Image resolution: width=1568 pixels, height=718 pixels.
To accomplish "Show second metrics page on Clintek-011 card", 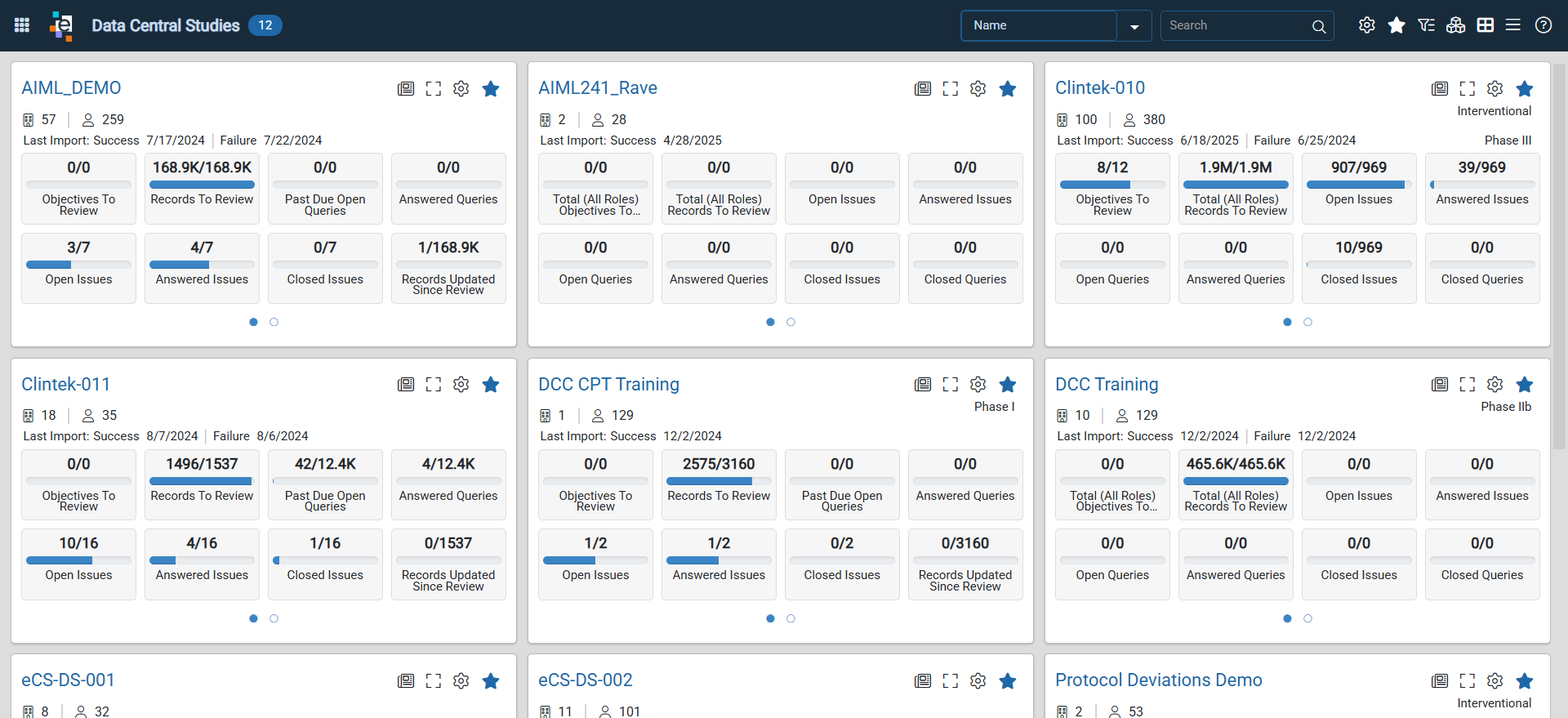I will [x=274, y=618].
